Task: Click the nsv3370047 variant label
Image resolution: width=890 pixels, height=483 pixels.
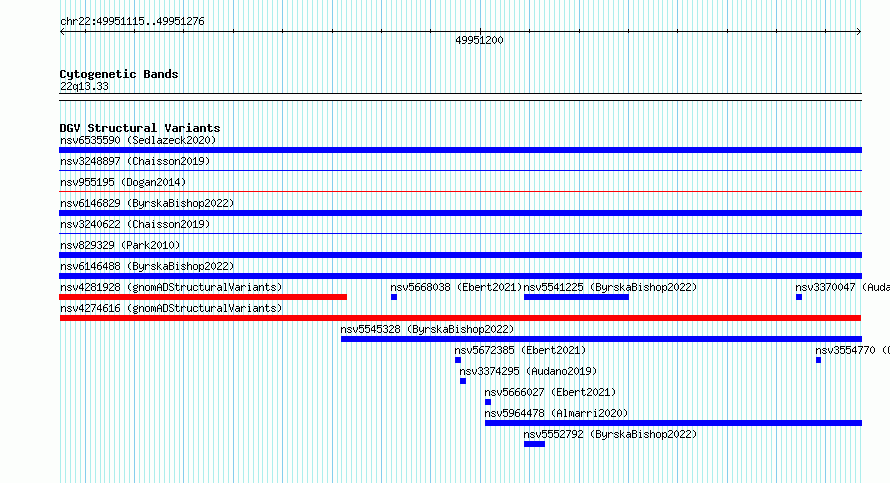Action: [x=842, y=287]
